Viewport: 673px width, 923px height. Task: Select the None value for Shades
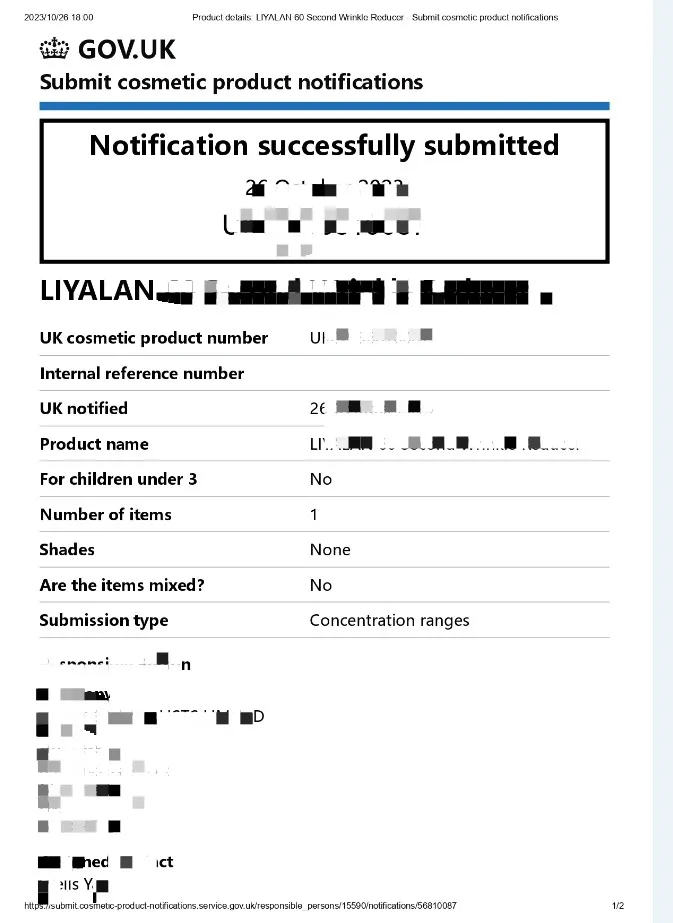point(330,550)
